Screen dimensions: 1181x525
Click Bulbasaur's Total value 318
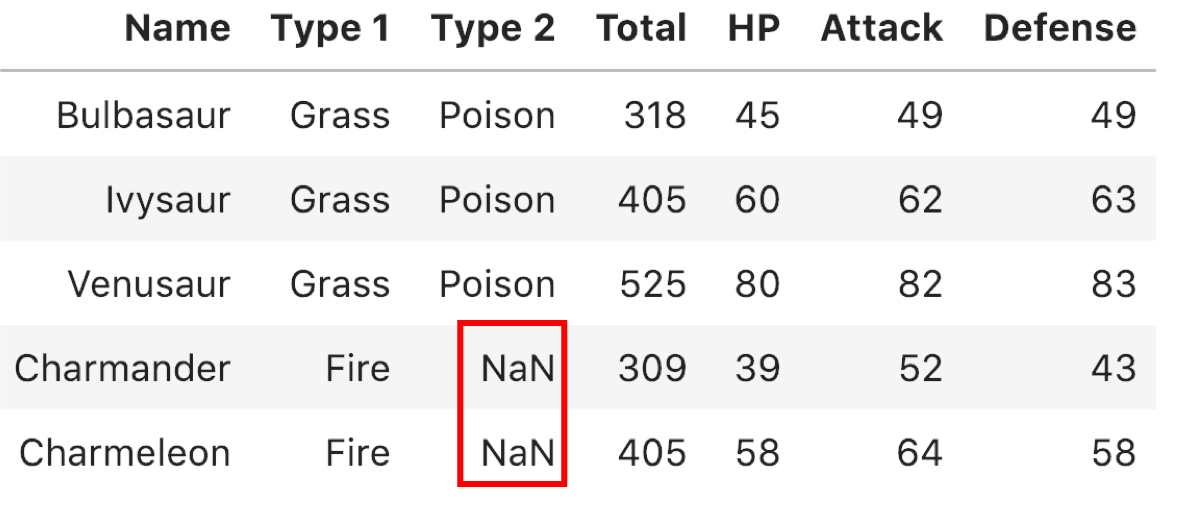(655, 116)
